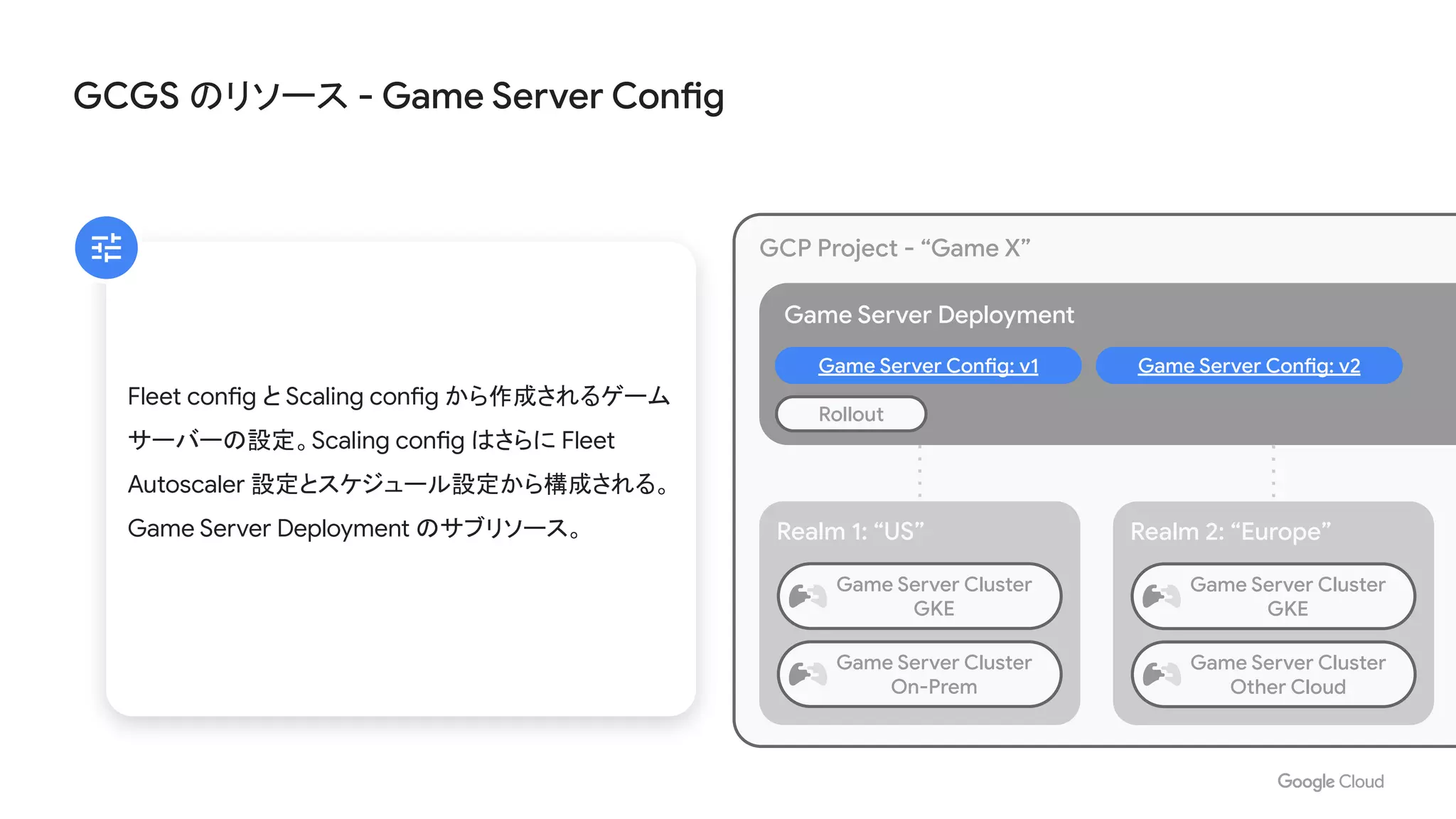The height and width of the screenshot is (819, 1456).
Task: Click the blue settings sliders icon
Action: pyautogui.click(x=107, y=247)
